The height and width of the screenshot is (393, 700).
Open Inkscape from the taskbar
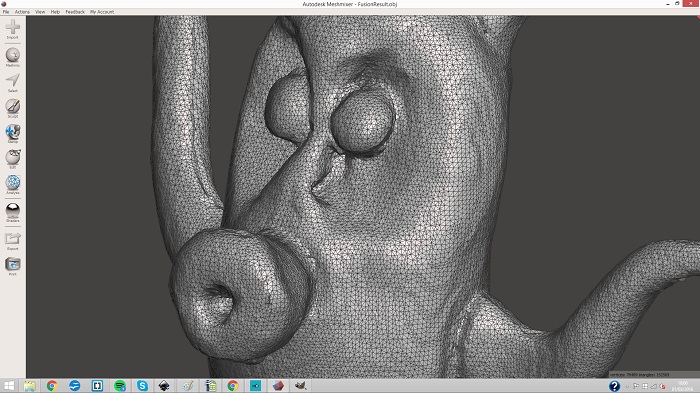pos(164,386)
